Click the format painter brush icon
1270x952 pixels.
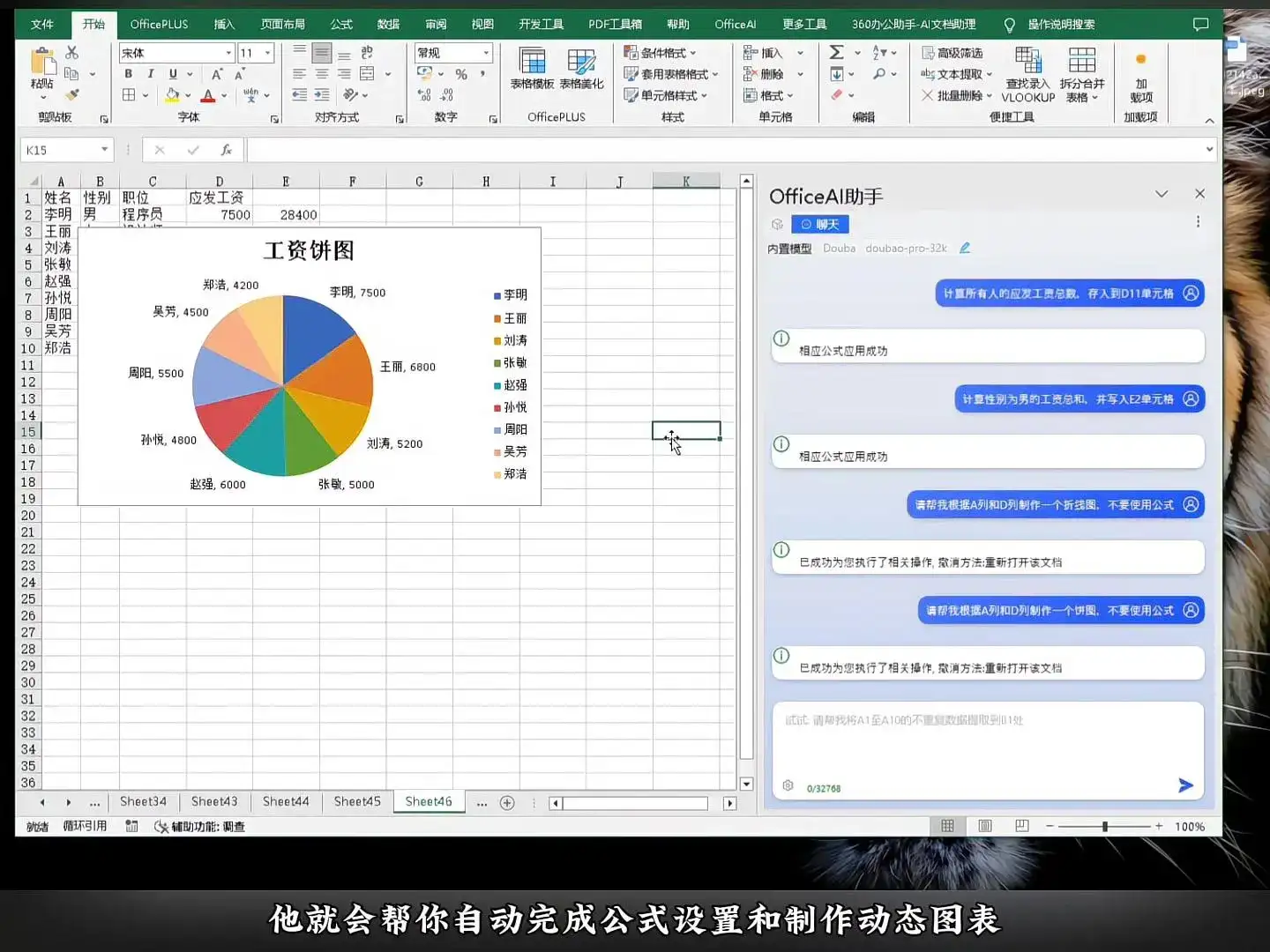72,95
